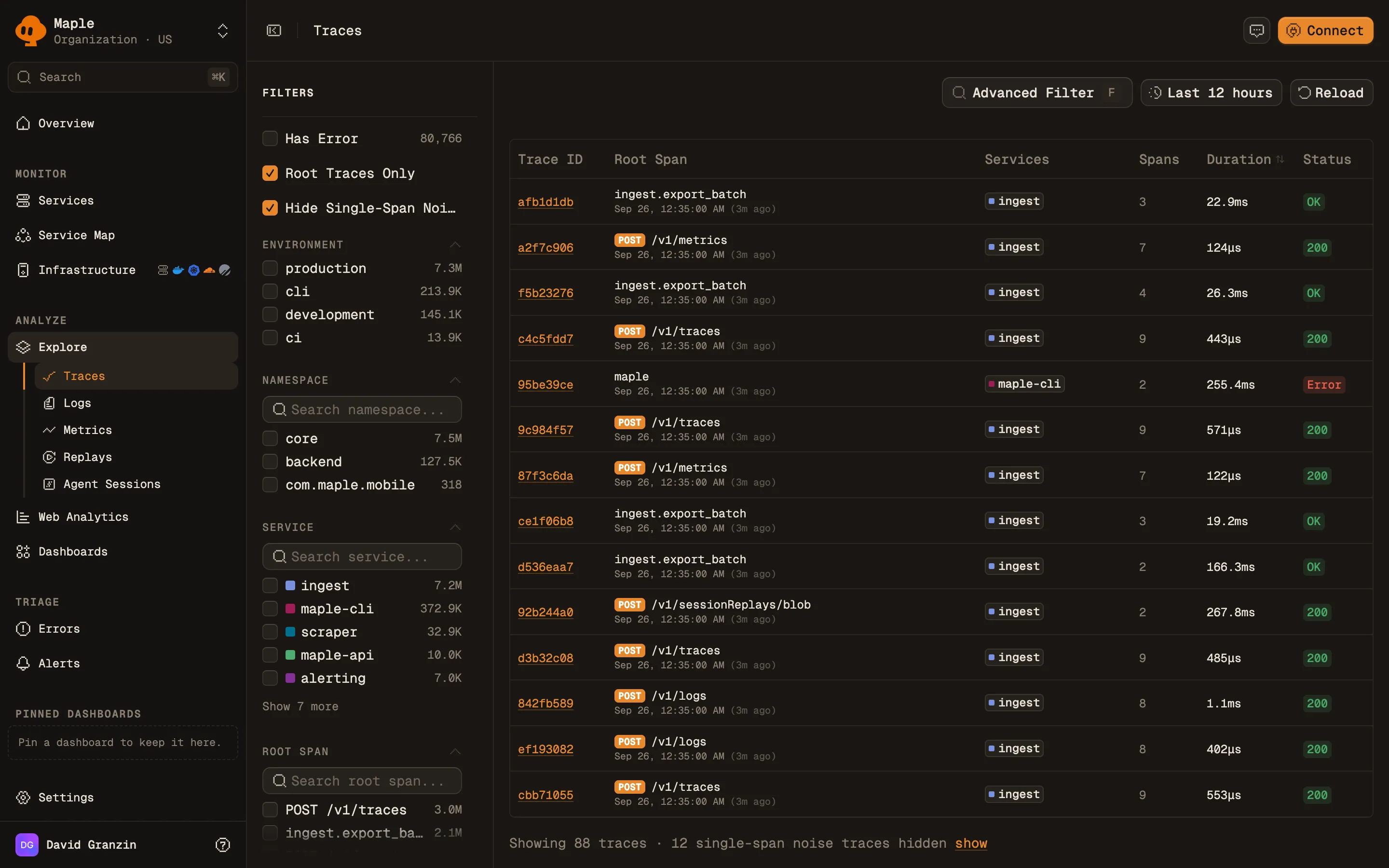Open the feedback chat icon

pos(1256,30)
